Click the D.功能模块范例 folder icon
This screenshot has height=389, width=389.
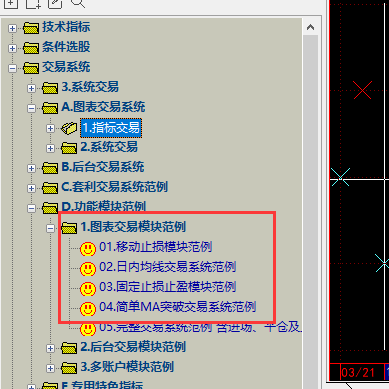pyautogui.click(x=50, y=208)
